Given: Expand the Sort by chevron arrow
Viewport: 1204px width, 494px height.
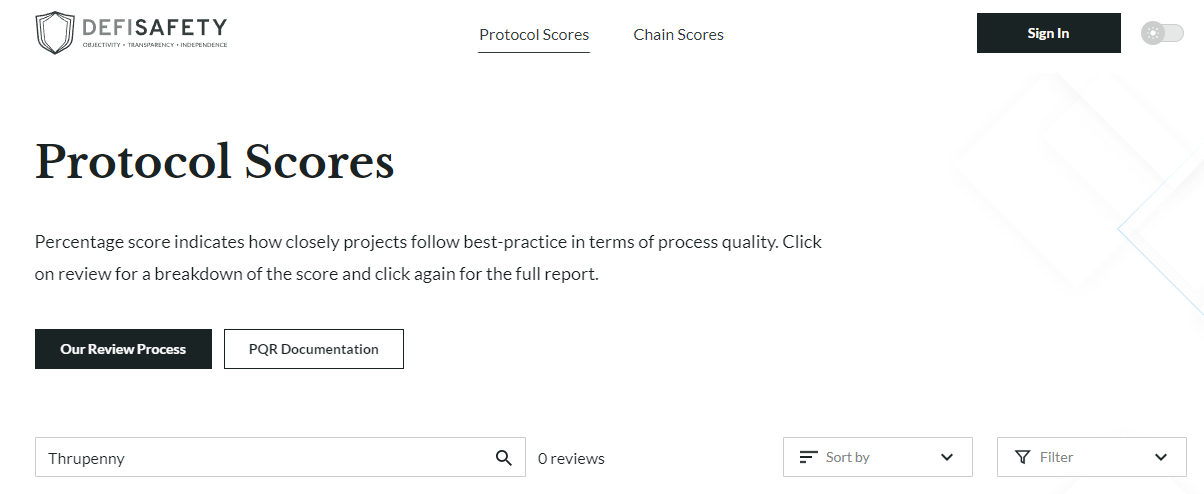Looking at the screenshot, I should pyautogui.click(x=947, y=457).
